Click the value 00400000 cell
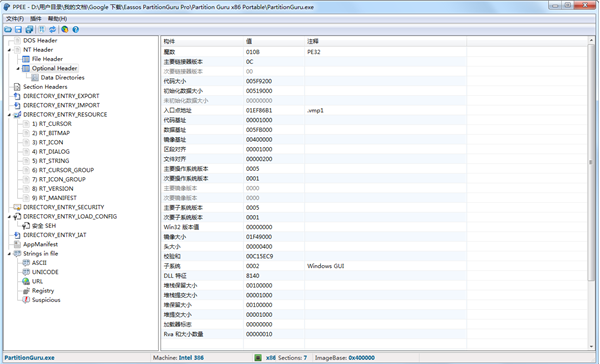This screenshot has height=364, width=600. pos(259,140)
